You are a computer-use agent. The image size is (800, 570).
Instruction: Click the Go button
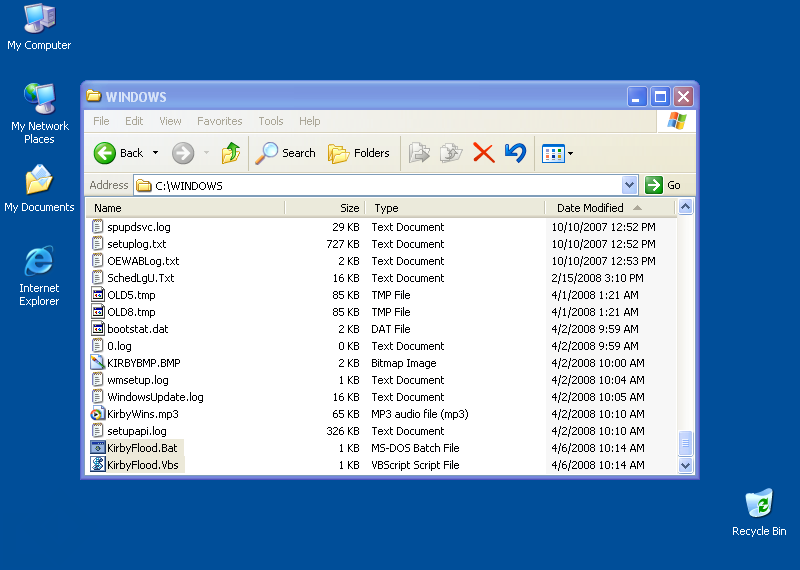pyautogui.click(x=663, y=185)
